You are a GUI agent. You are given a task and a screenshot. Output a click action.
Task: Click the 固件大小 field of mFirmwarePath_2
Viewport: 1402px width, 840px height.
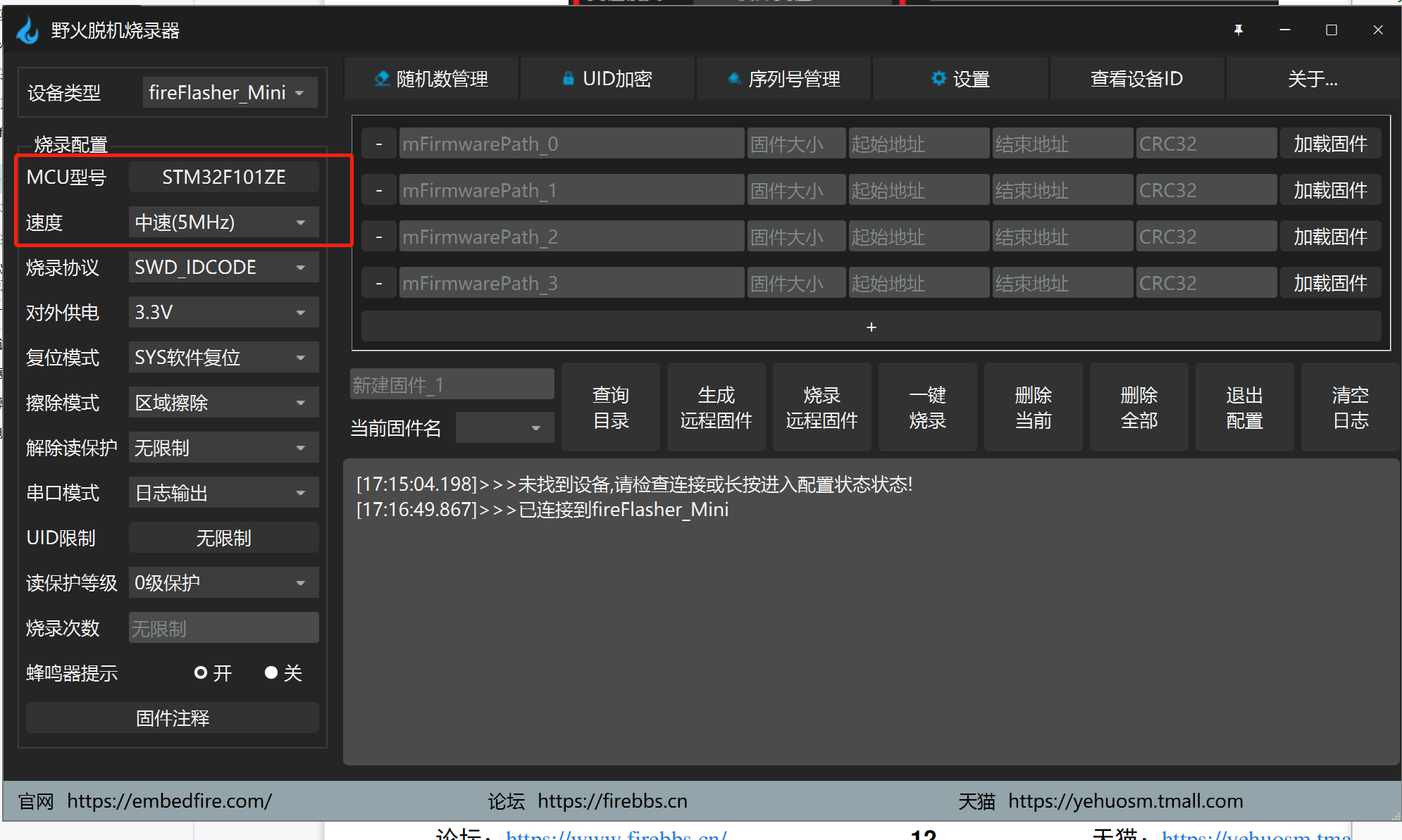point(796,237)
